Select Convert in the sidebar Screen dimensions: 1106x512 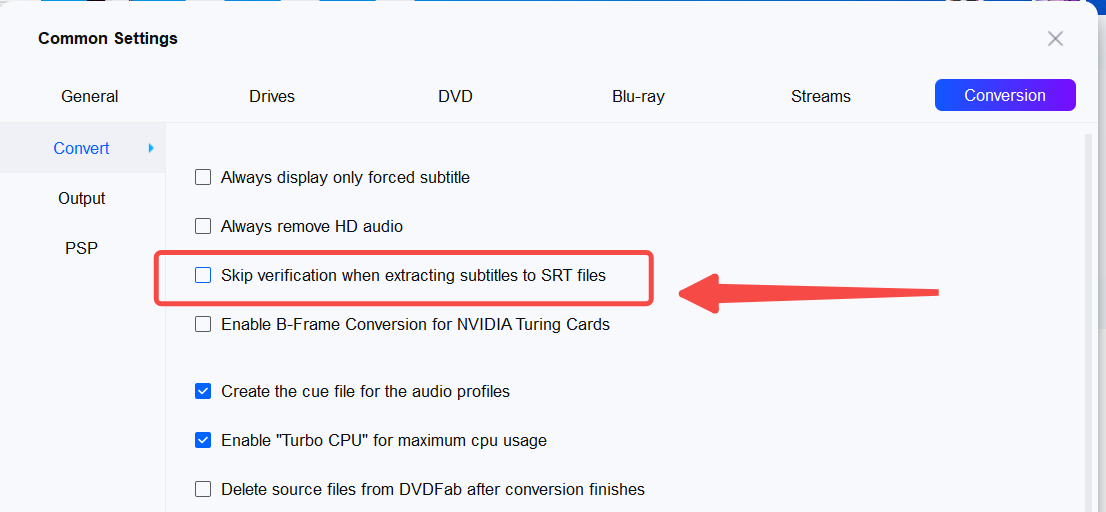[x=82, y=148]
